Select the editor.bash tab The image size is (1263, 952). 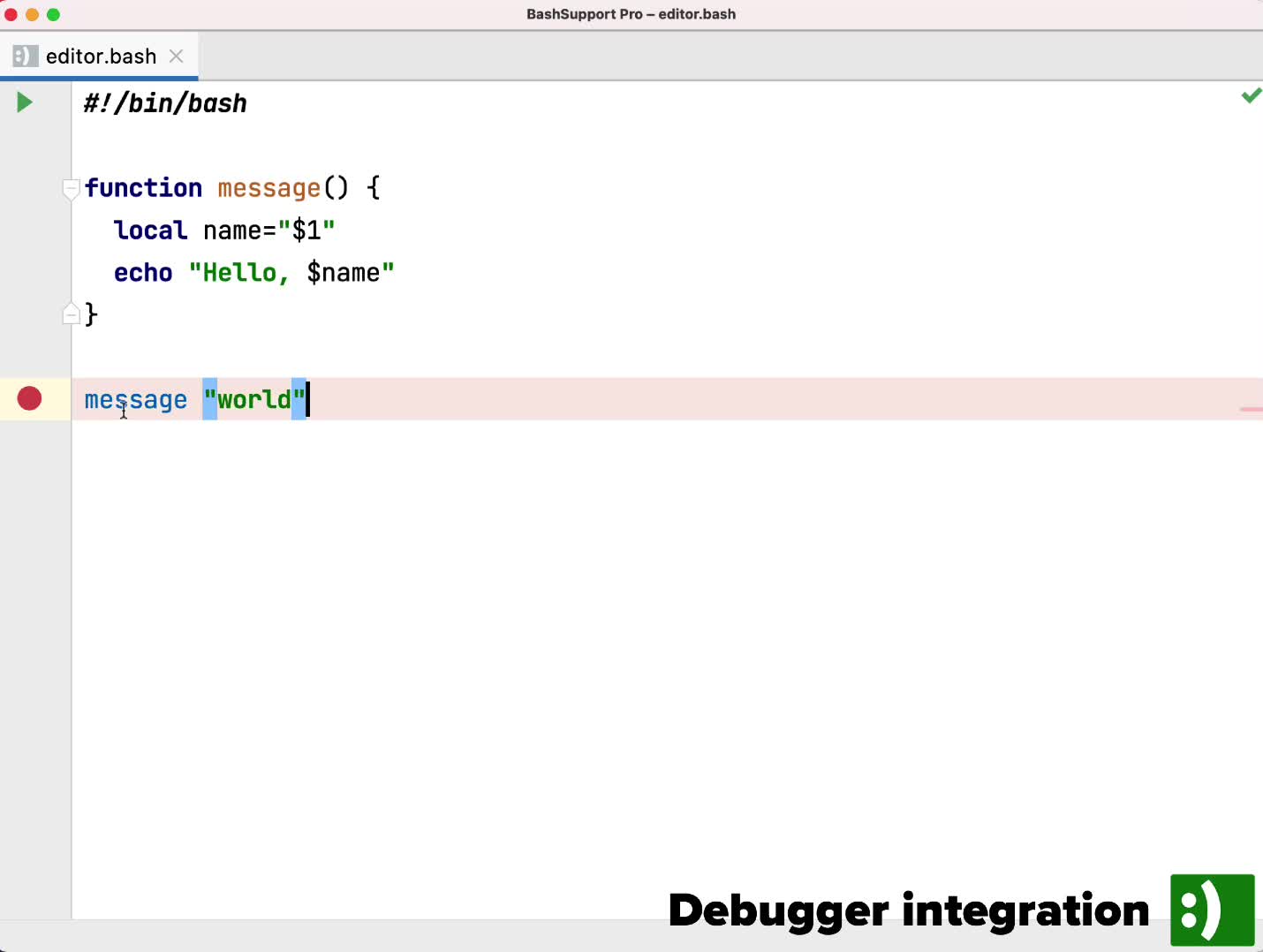[101, 57]
